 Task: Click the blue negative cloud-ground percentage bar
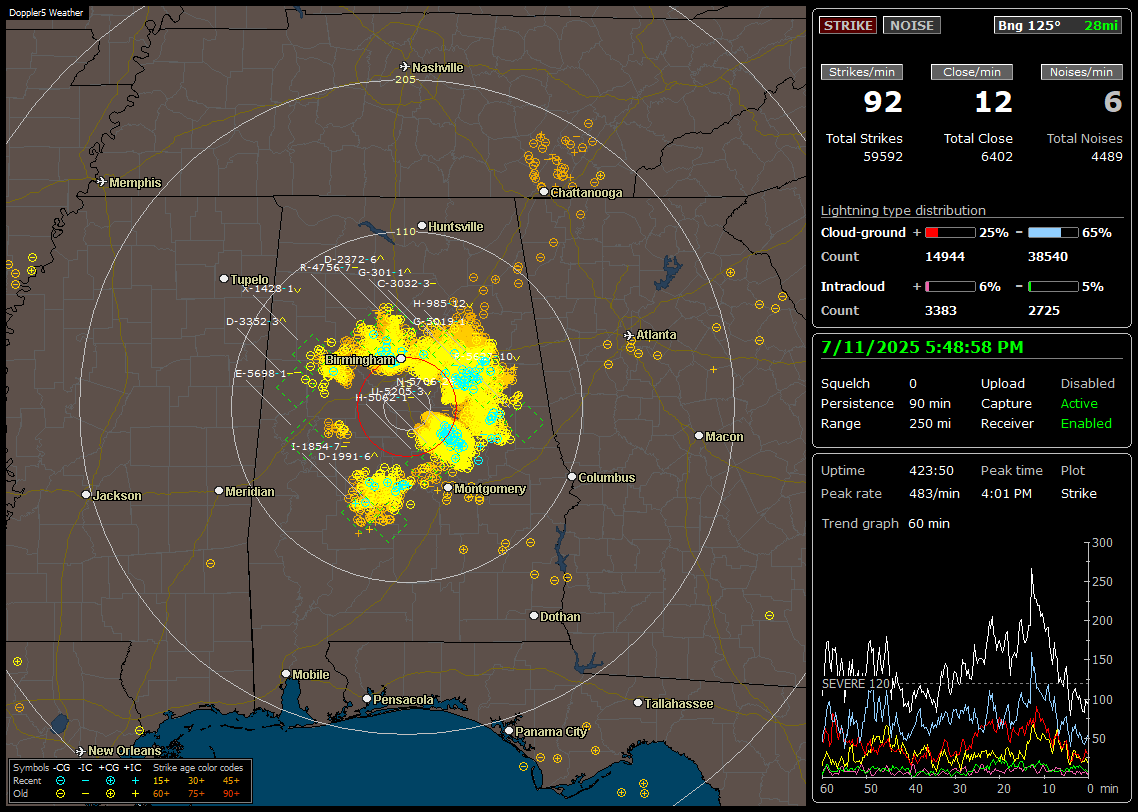pos(1053,233)
